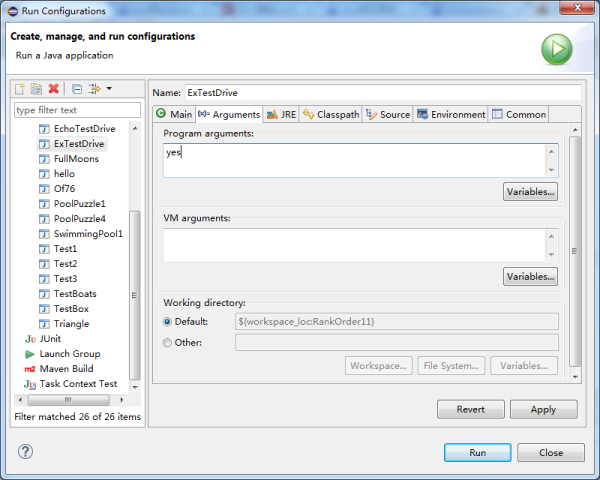Click the JUnit category icon
Image resolution: width=600 pixels, height=480 pixels.
pos(30,339)
